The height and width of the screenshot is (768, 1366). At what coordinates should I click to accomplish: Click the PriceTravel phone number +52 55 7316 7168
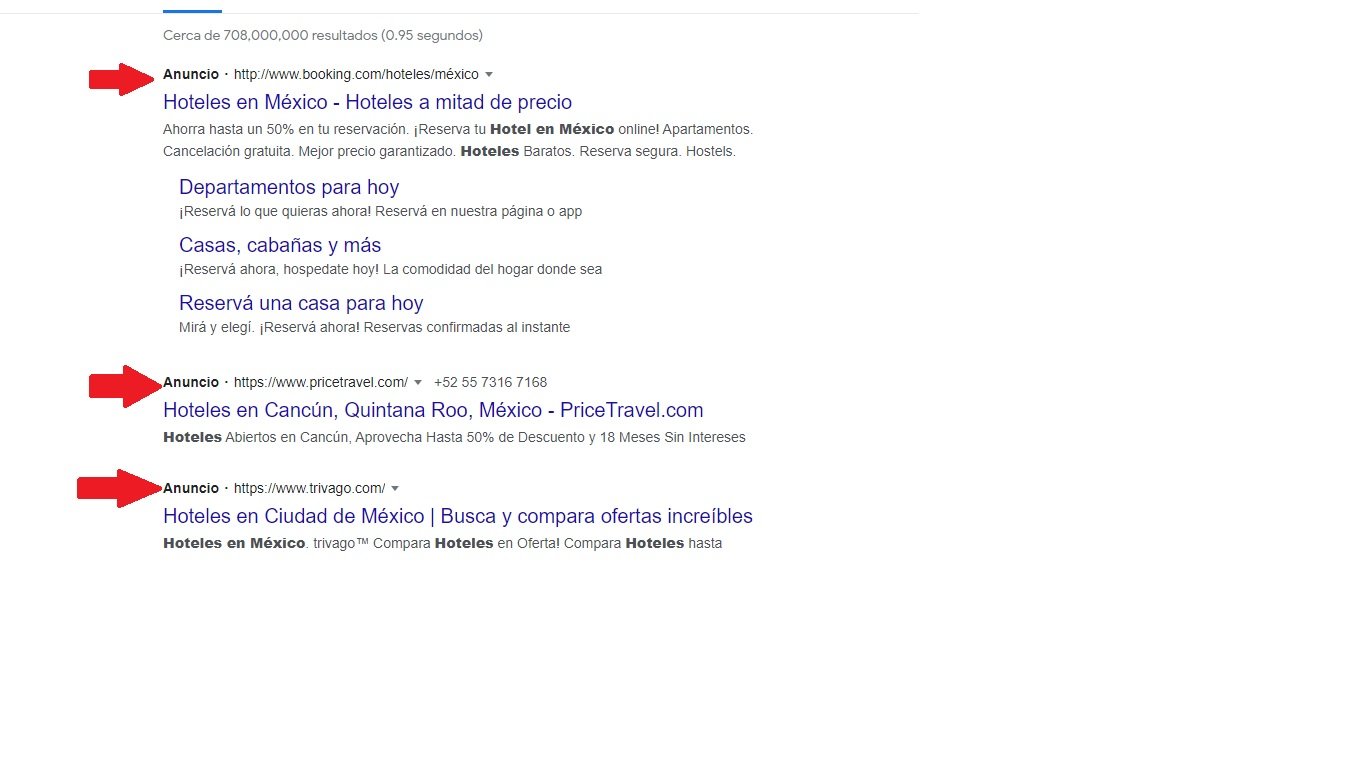[x=490, y=383]
